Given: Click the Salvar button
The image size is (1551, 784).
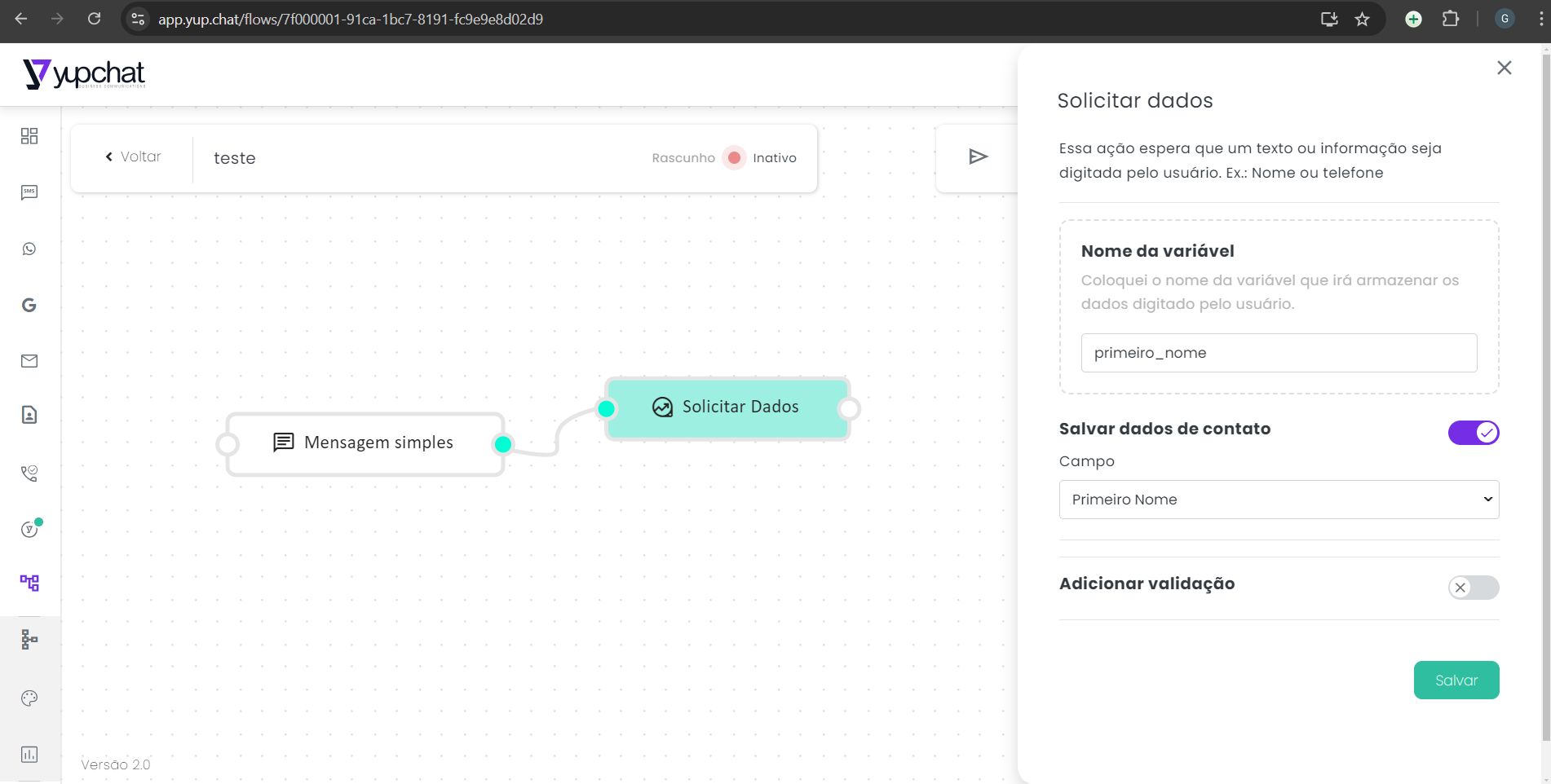Looking at the screenshot, I should point(1456,680).
